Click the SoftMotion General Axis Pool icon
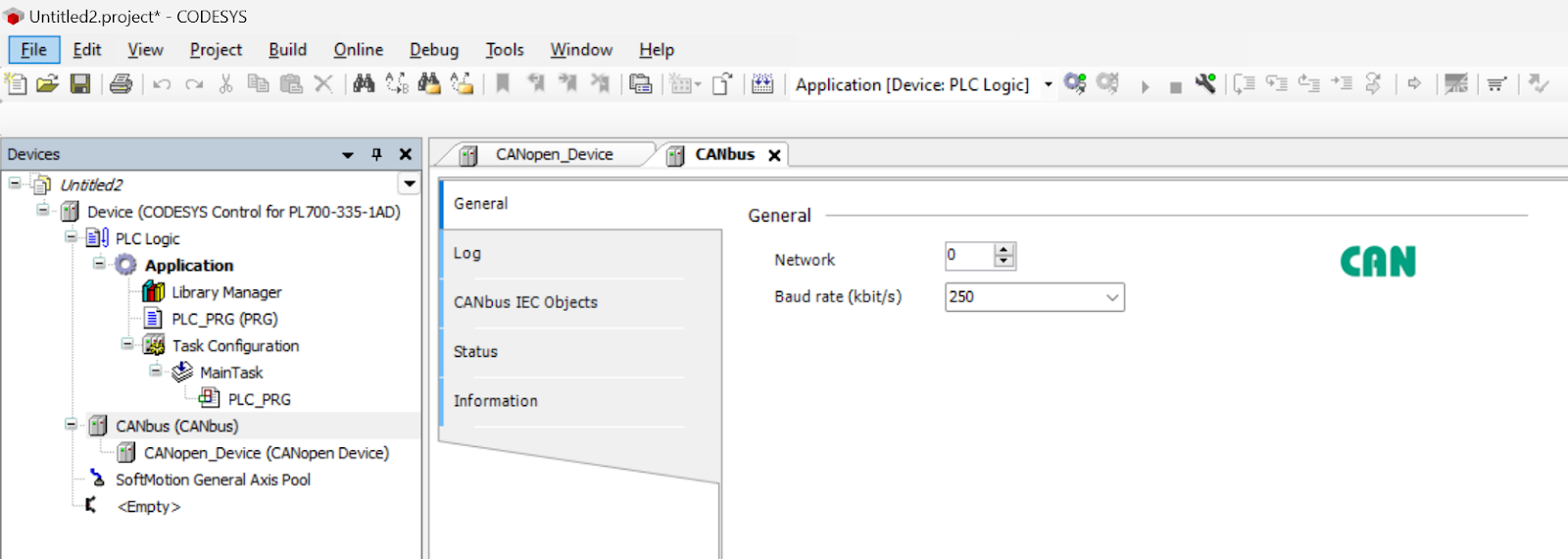 click(97, 479)
